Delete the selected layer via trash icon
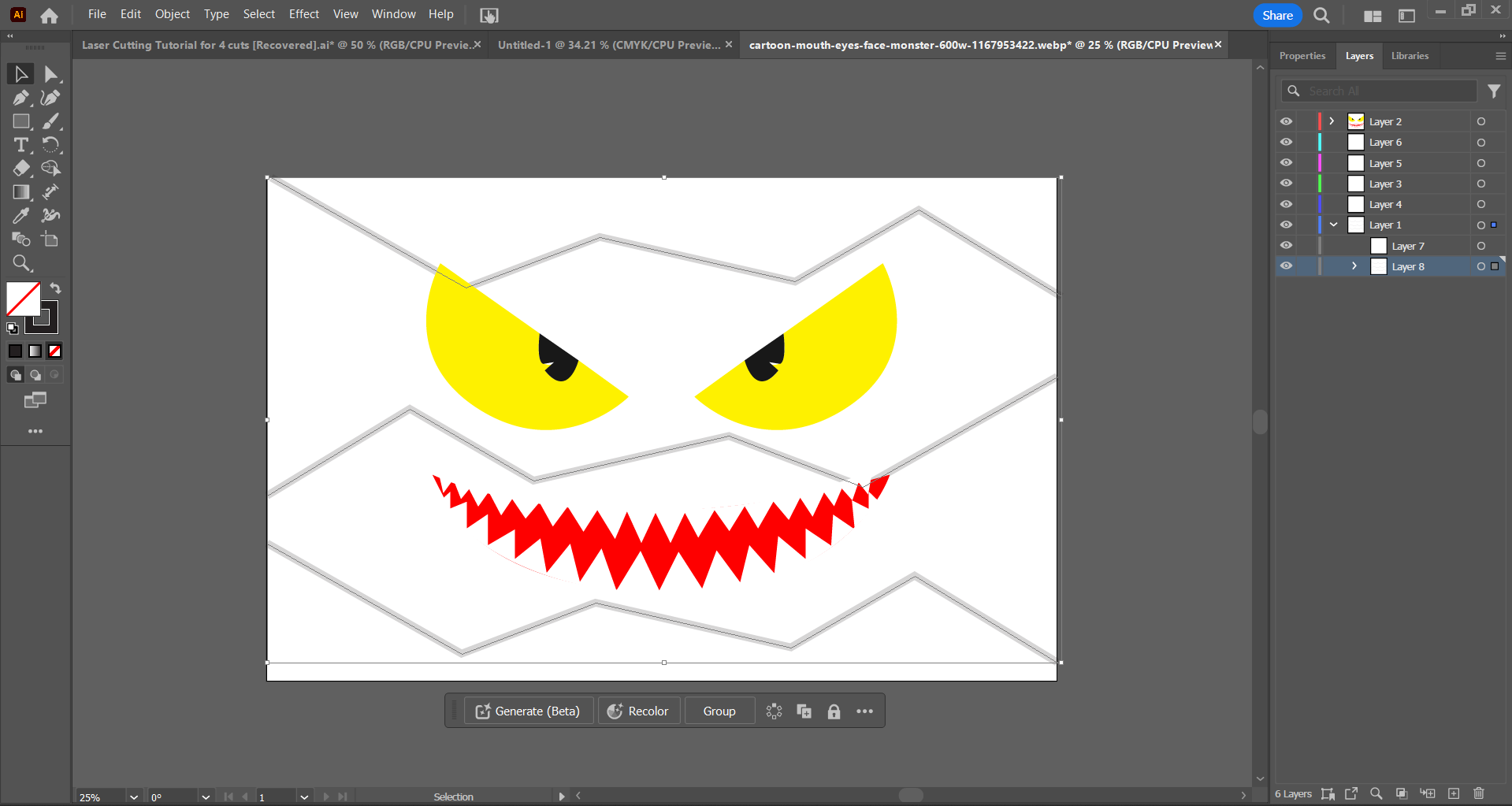 [x=1478, y=793]
